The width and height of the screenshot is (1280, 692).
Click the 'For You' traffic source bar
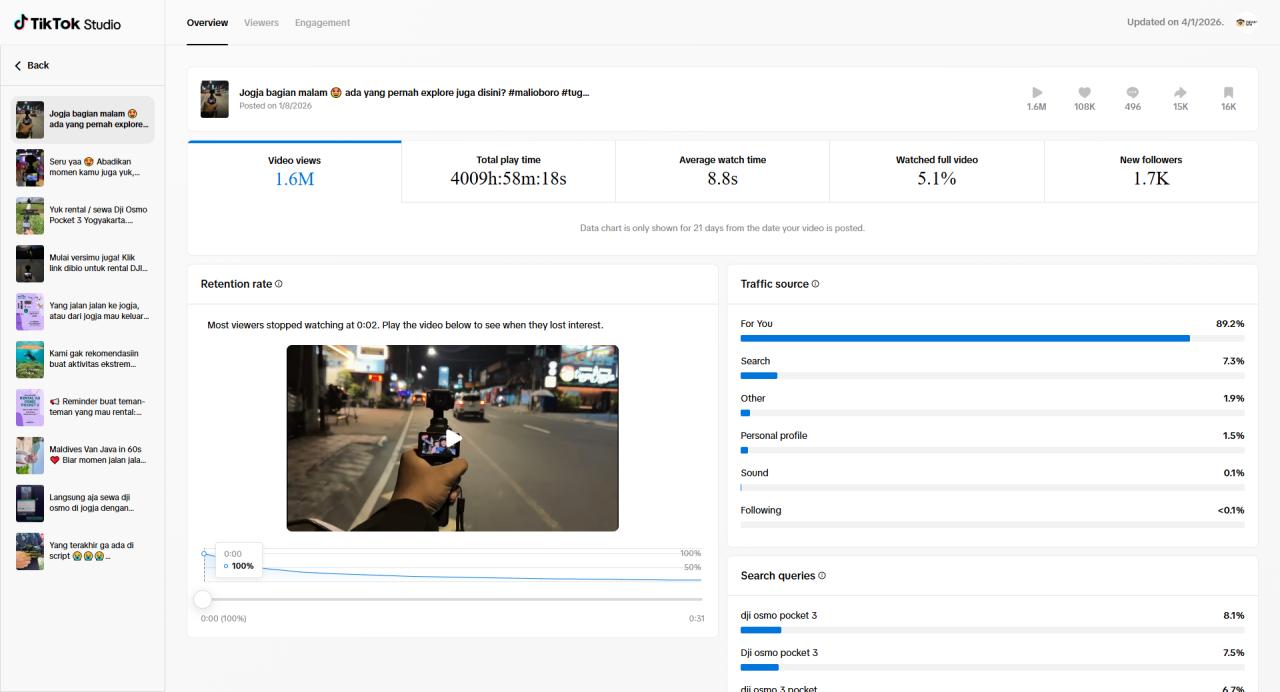992,338
